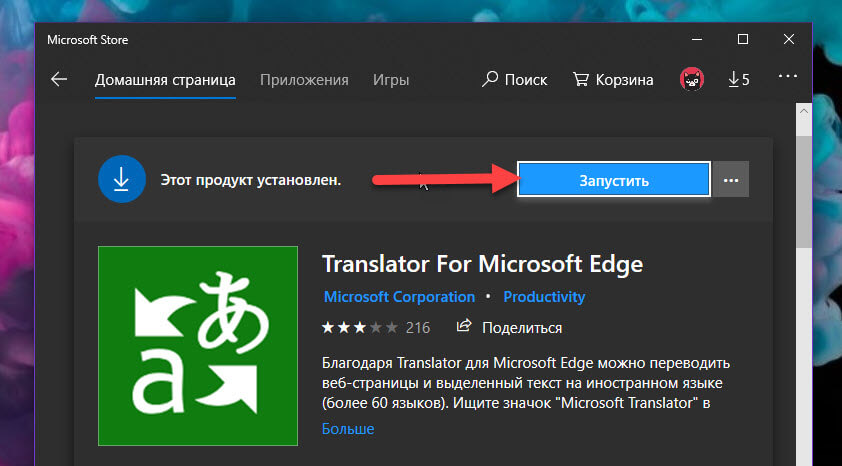Switch to Приложения tab
This screenshot has width=842, height=466.
[304, 80]
